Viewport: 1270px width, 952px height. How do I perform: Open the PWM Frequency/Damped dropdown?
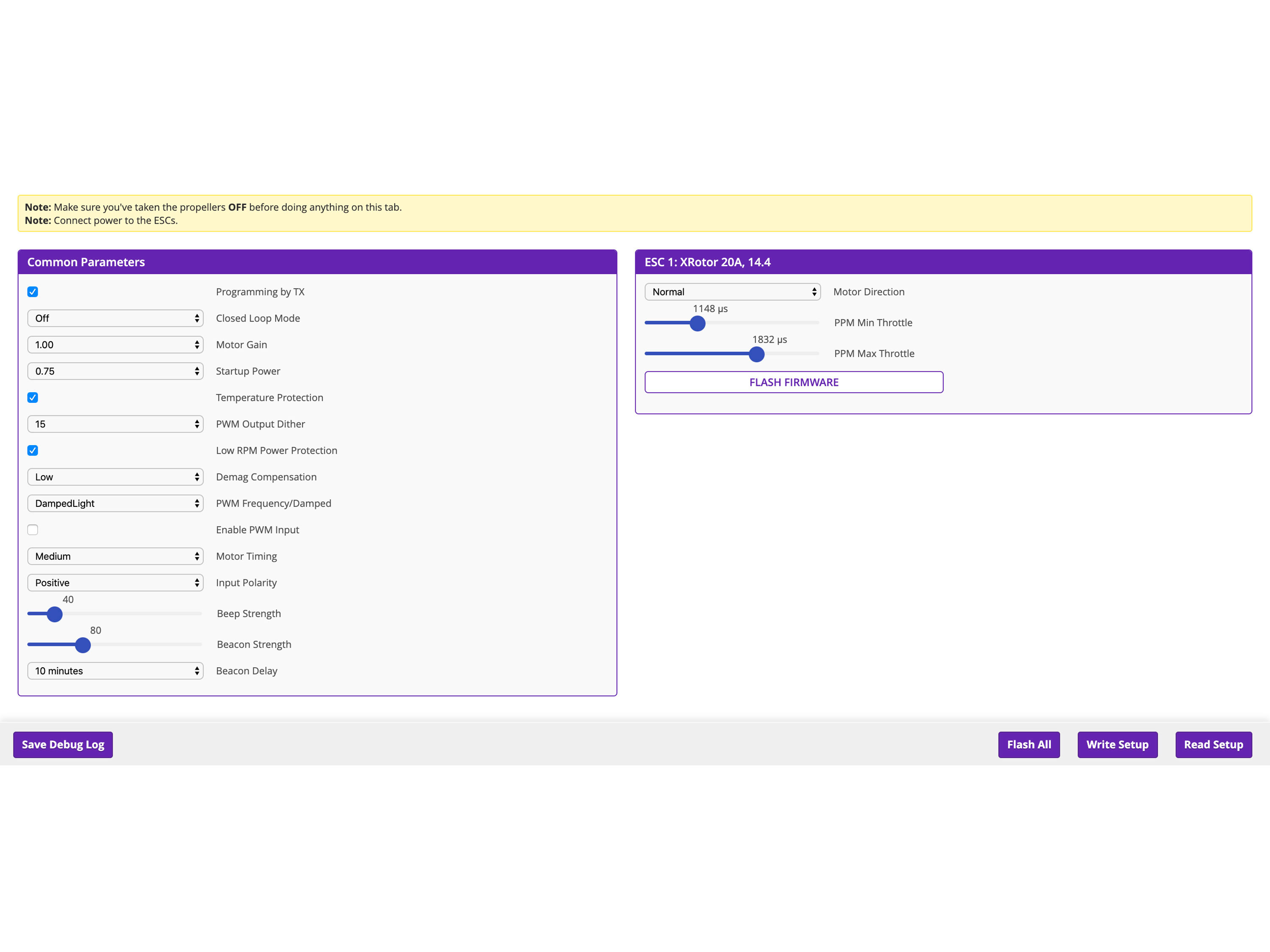115,503
